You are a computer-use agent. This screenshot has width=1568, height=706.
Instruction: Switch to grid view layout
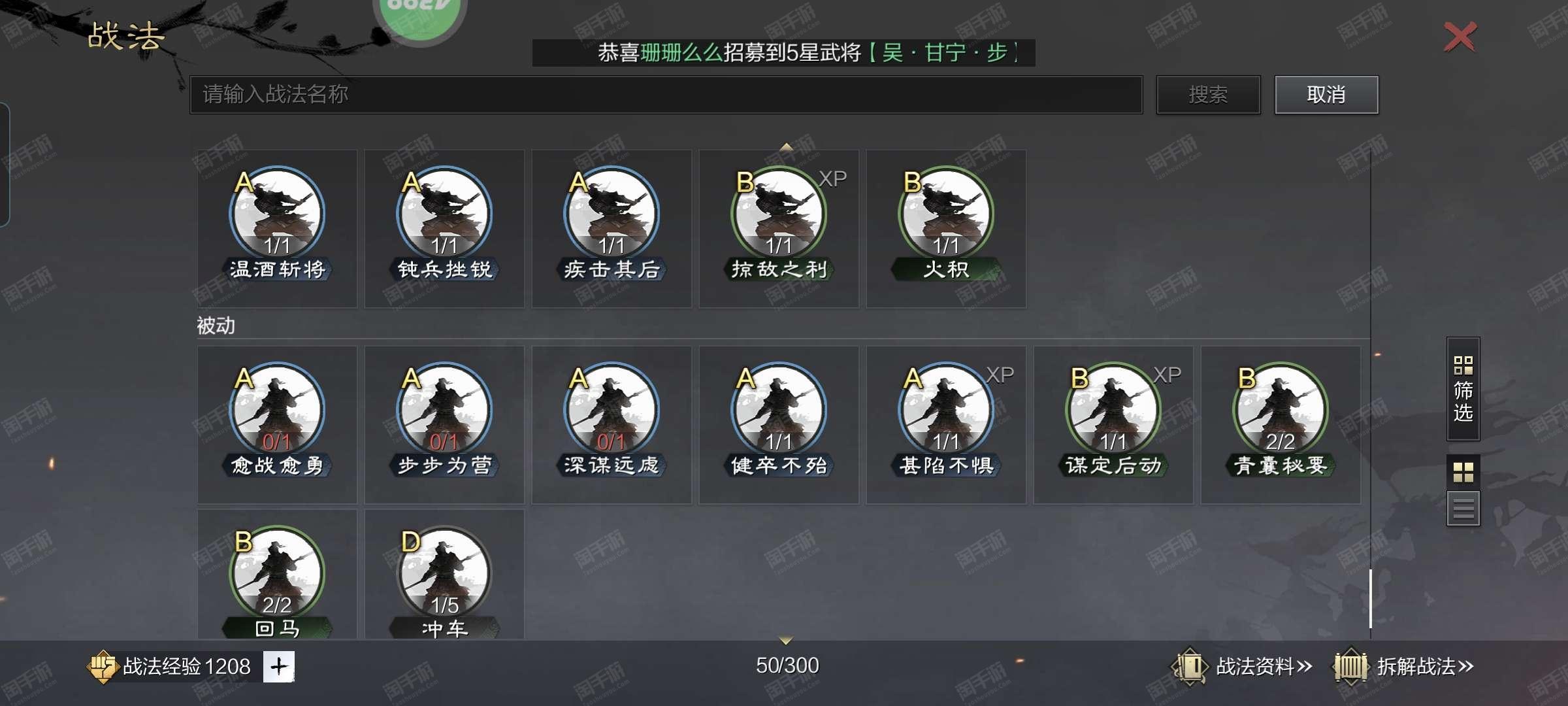[x=1463, y=471]
